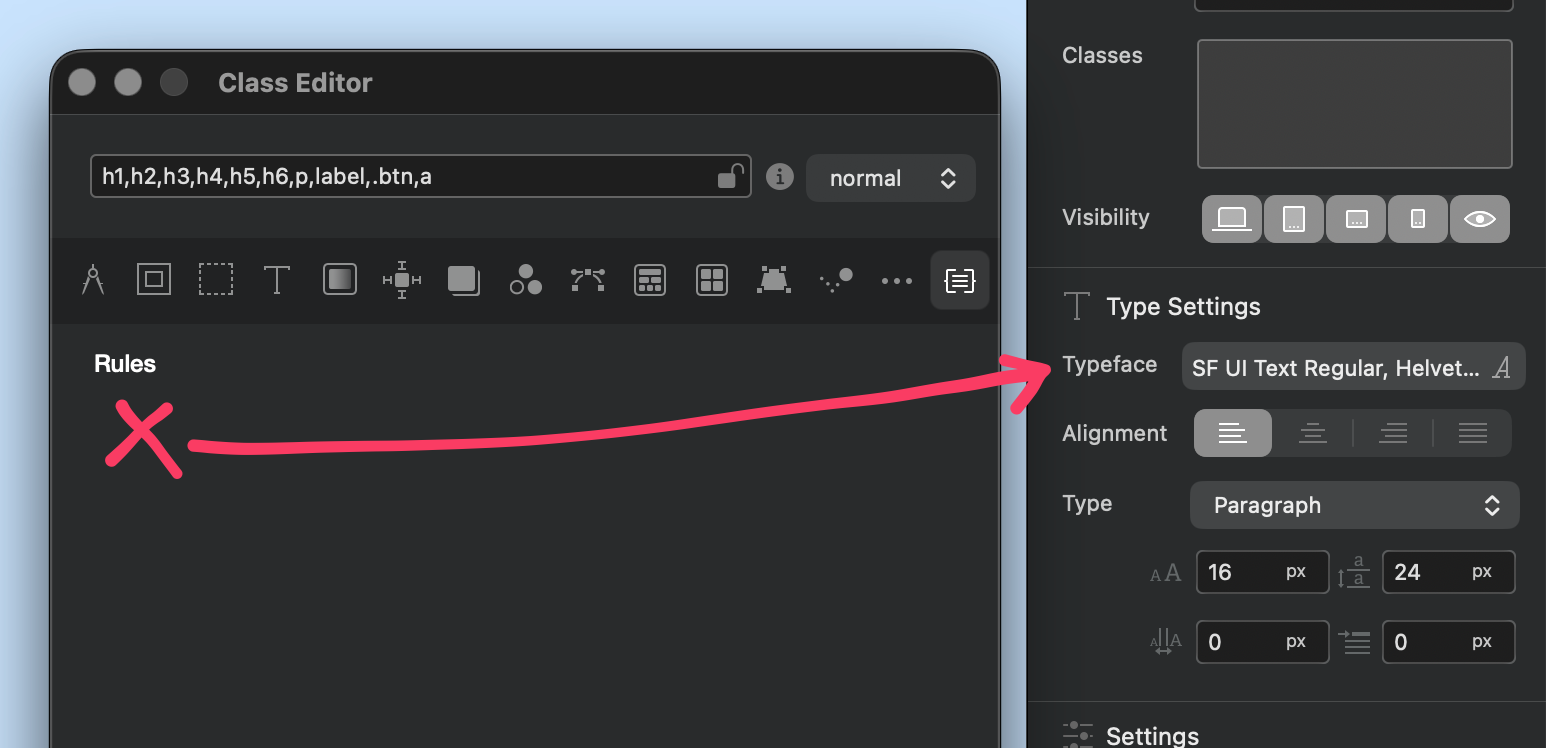Toggle the eye visibility button
This screenshot has height=748, width=1546.
pyautogui.click(x=1479, y=219)
